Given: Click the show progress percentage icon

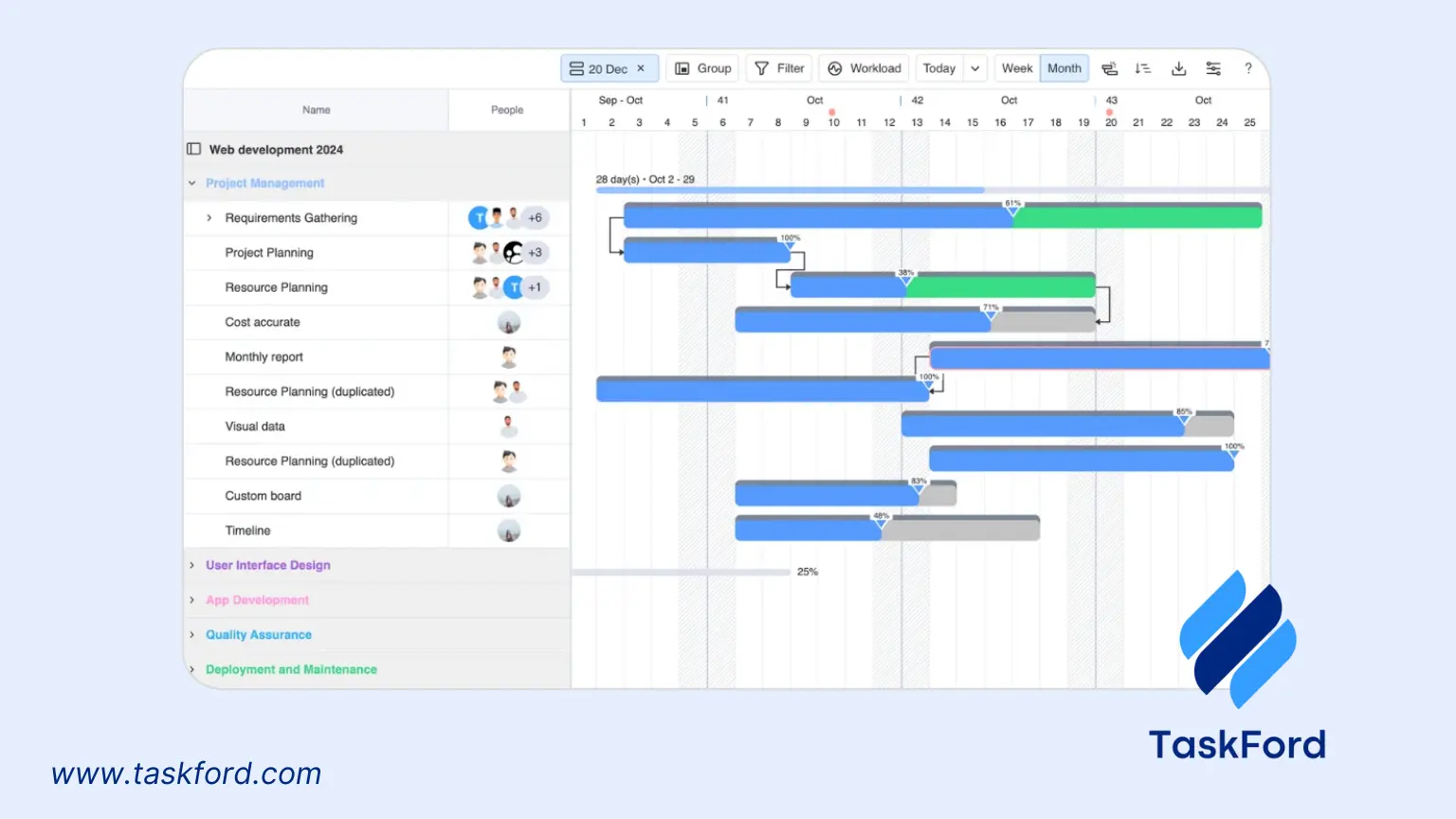Looking at the screenshot, I should [x=1108, y=68].
